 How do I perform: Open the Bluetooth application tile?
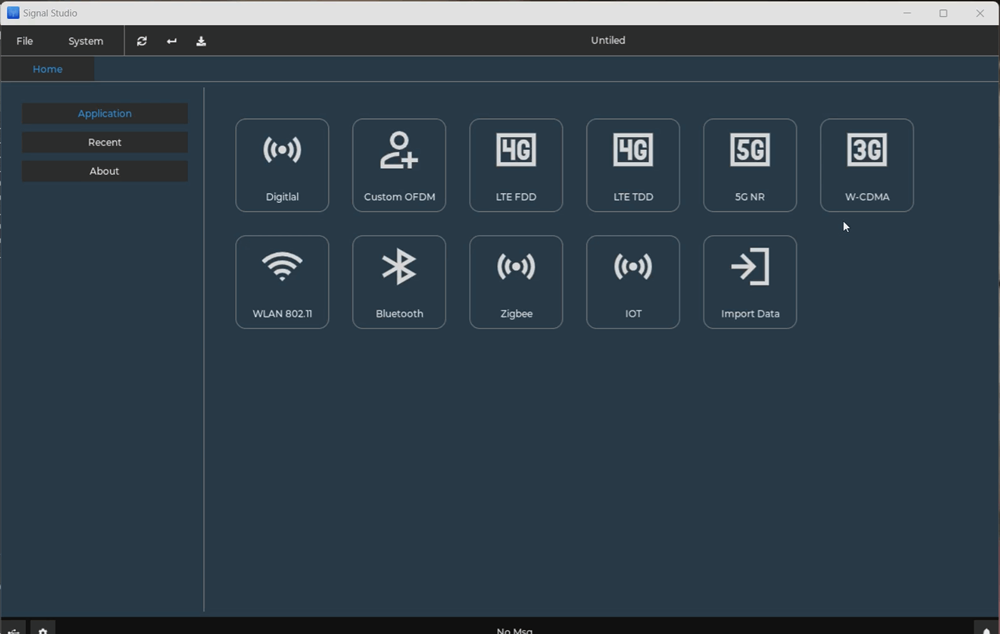point(399,282)
